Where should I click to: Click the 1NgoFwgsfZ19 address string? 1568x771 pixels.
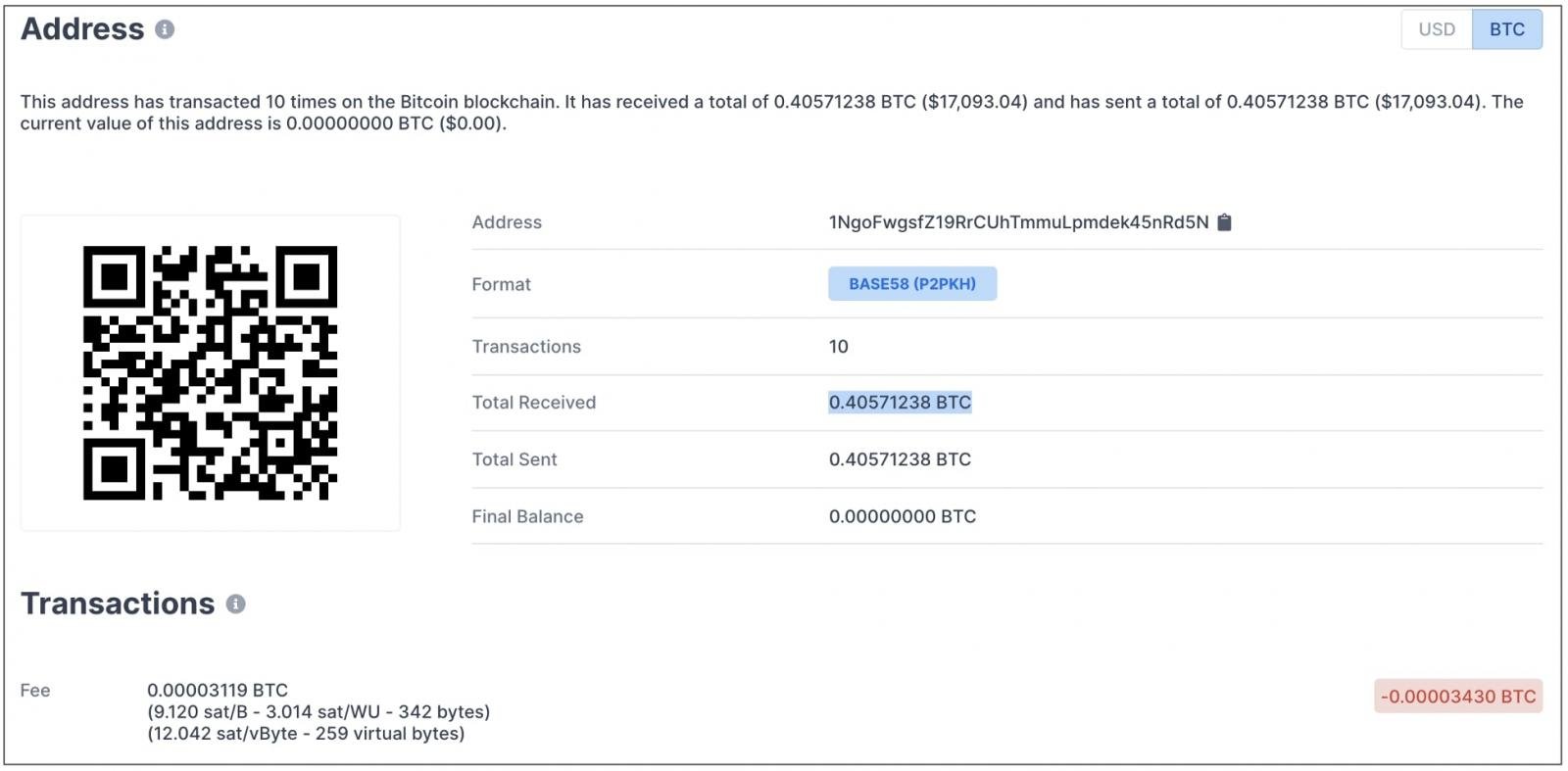[x=1017, y=222]
